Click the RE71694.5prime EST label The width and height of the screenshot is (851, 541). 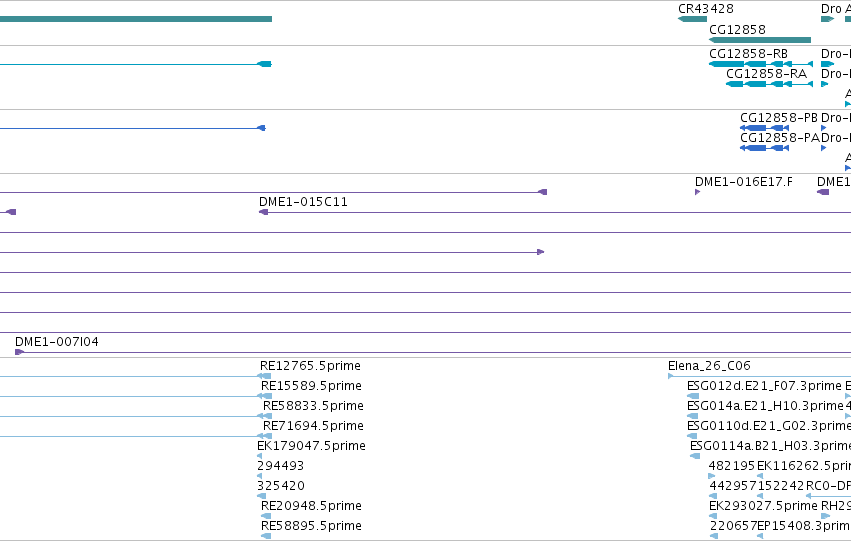click(313, 426)
